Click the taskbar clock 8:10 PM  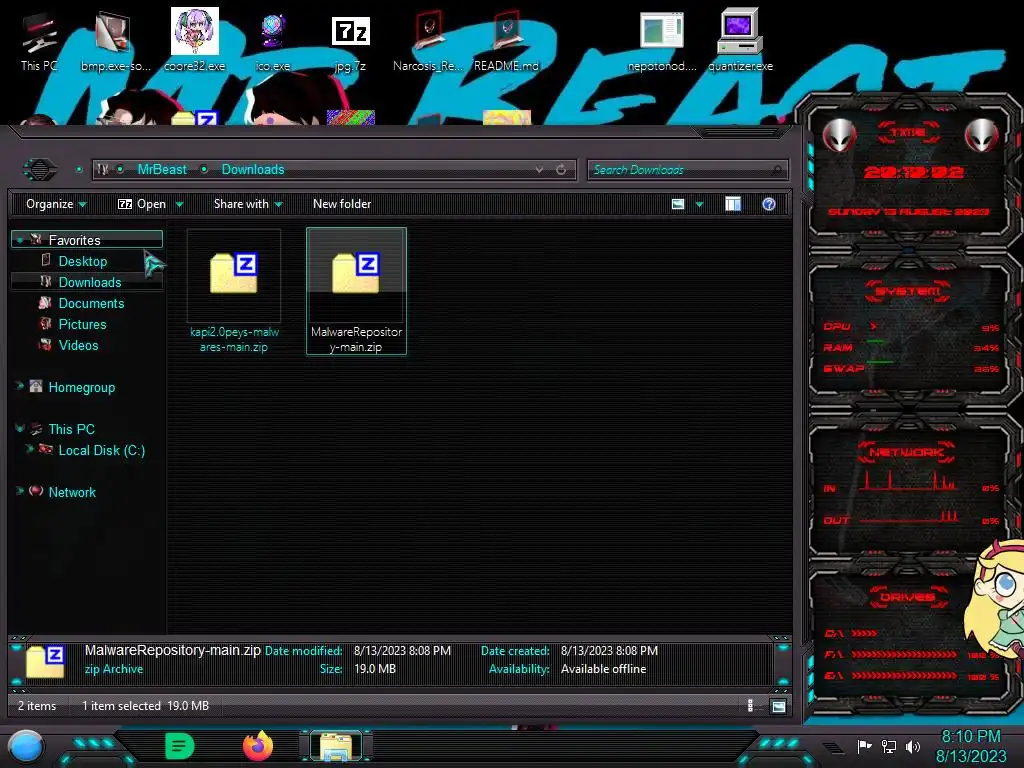(x=970, y=737)
